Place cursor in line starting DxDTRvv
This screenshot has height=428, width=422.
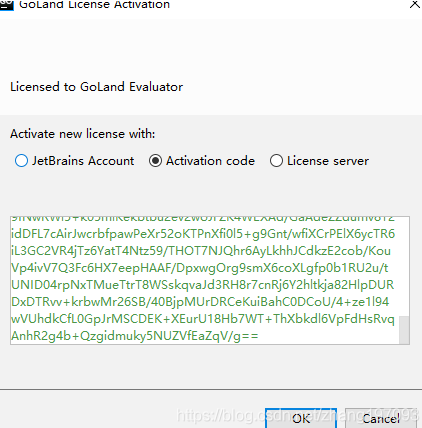[200, 302]
